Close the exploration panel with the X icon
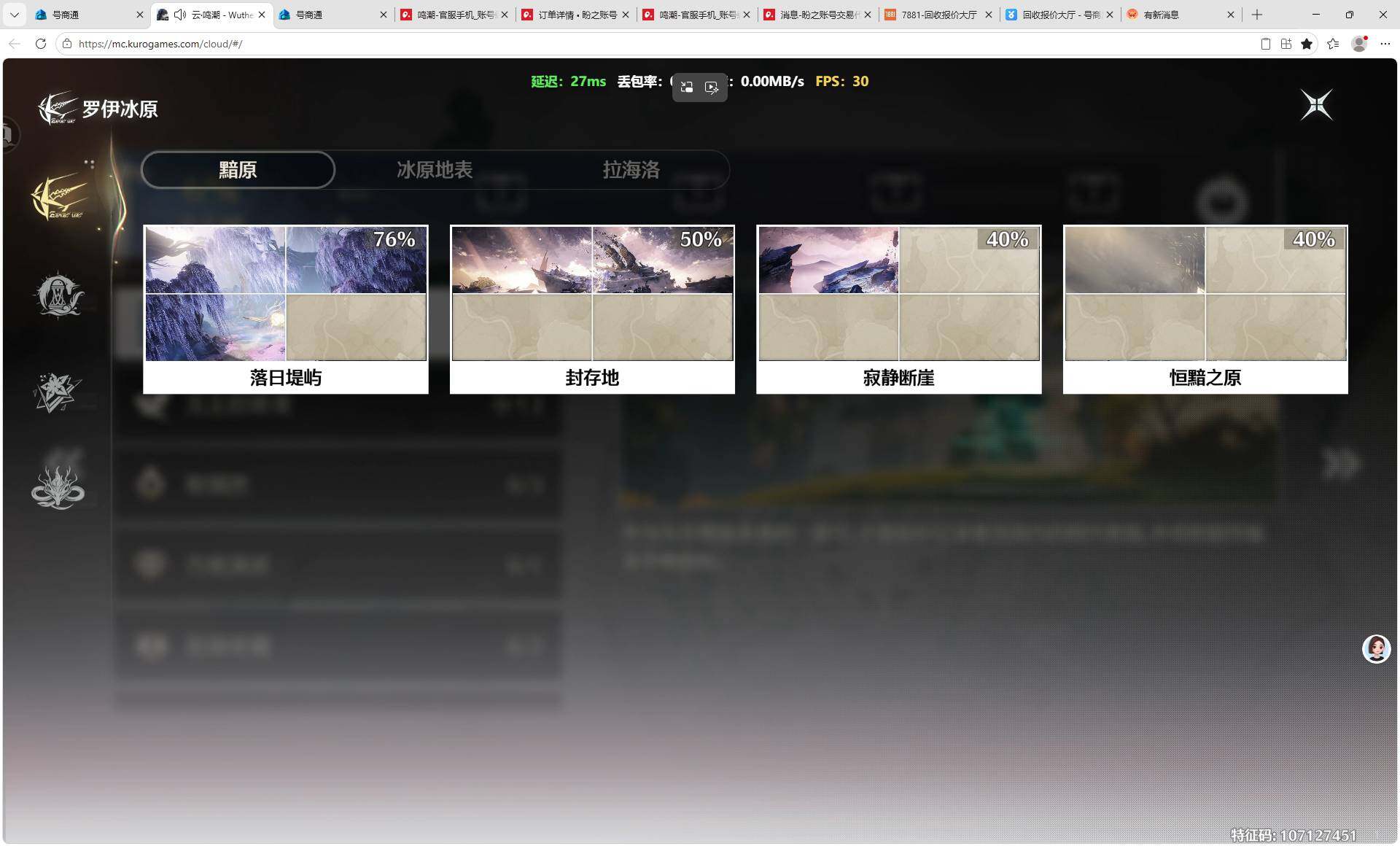Image resolution: width=1400 pixels, height=846 pixels. point(1317,105)
